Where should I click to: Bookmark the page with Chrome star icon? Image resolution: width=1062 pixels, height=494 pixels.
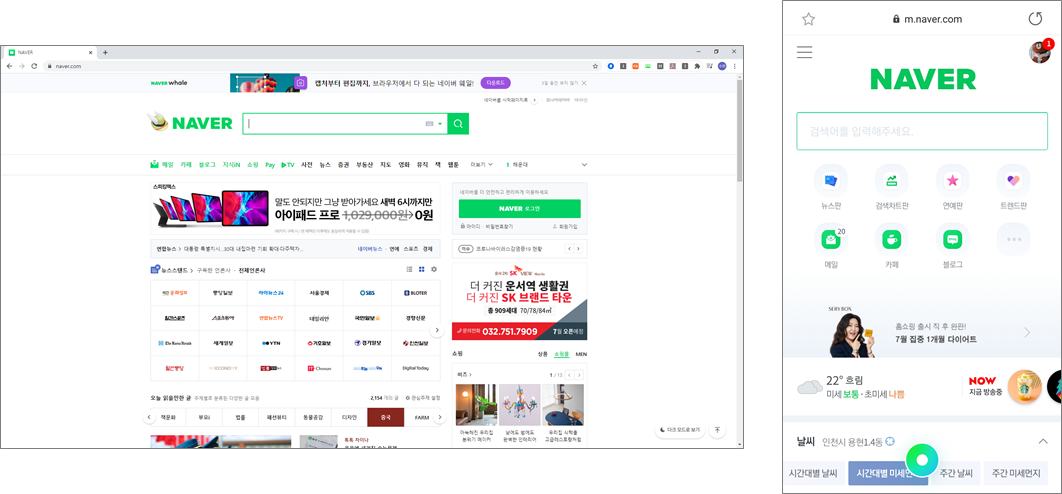595,66
